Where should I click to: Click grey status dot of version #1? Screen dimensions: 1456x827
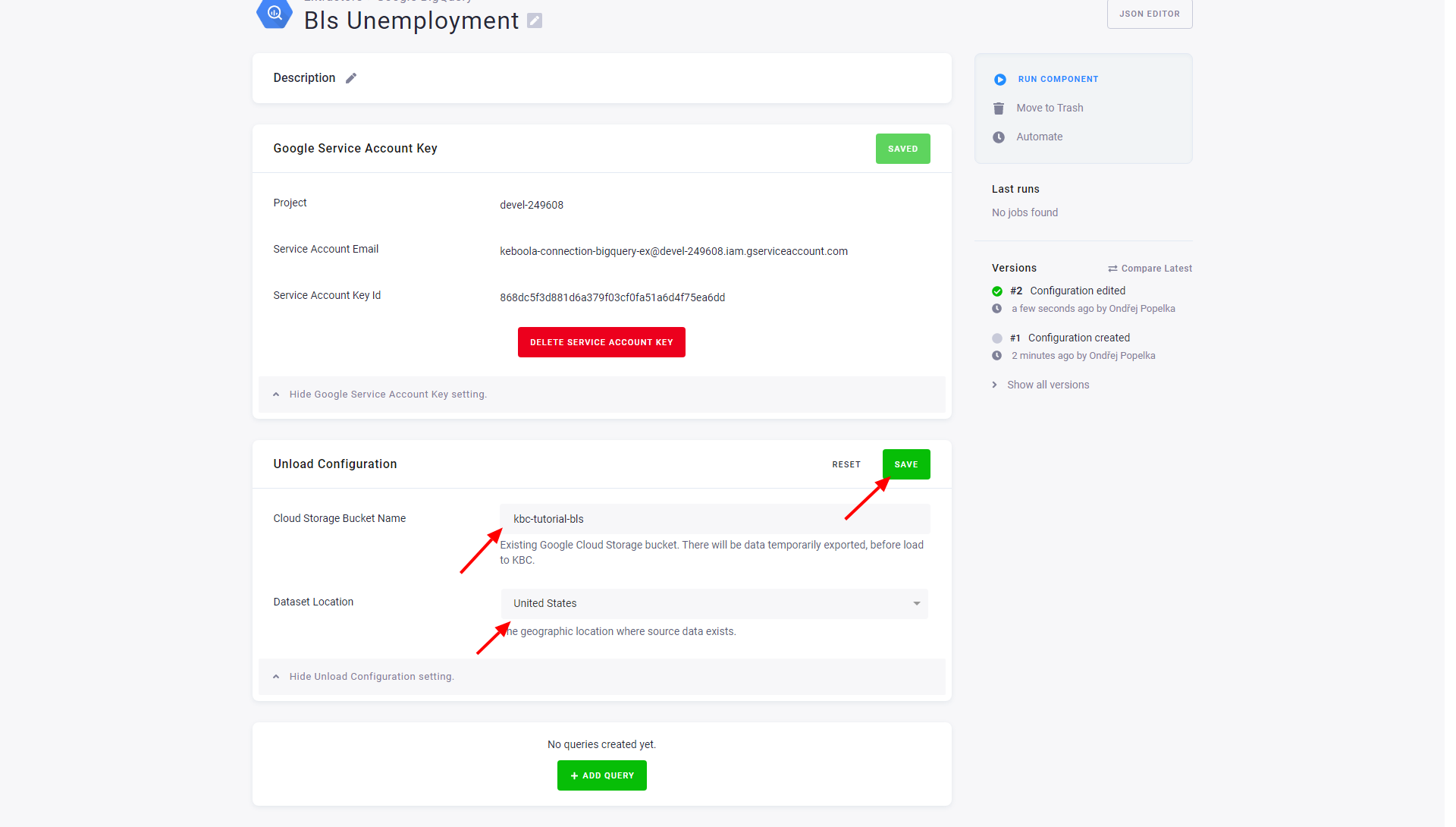pos(997,338)
